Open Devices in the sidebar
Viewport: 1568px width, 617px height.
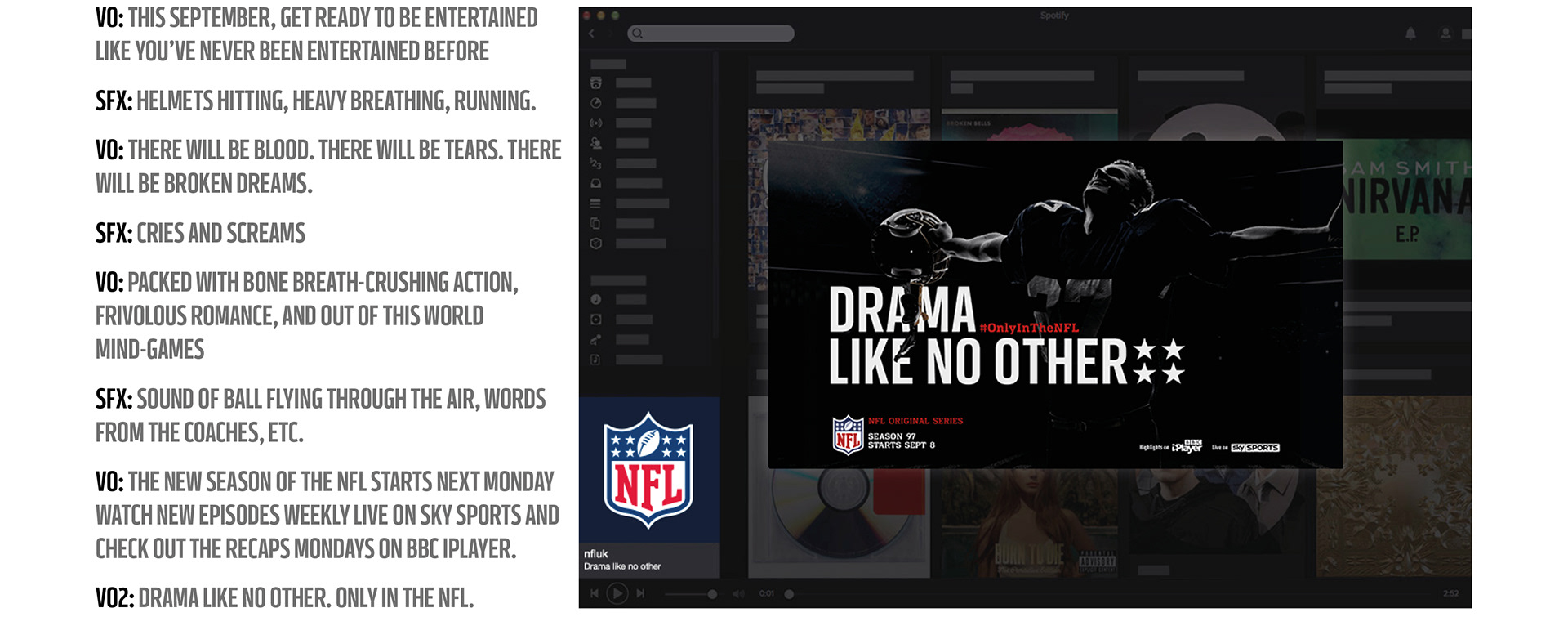tap(596, 223)
